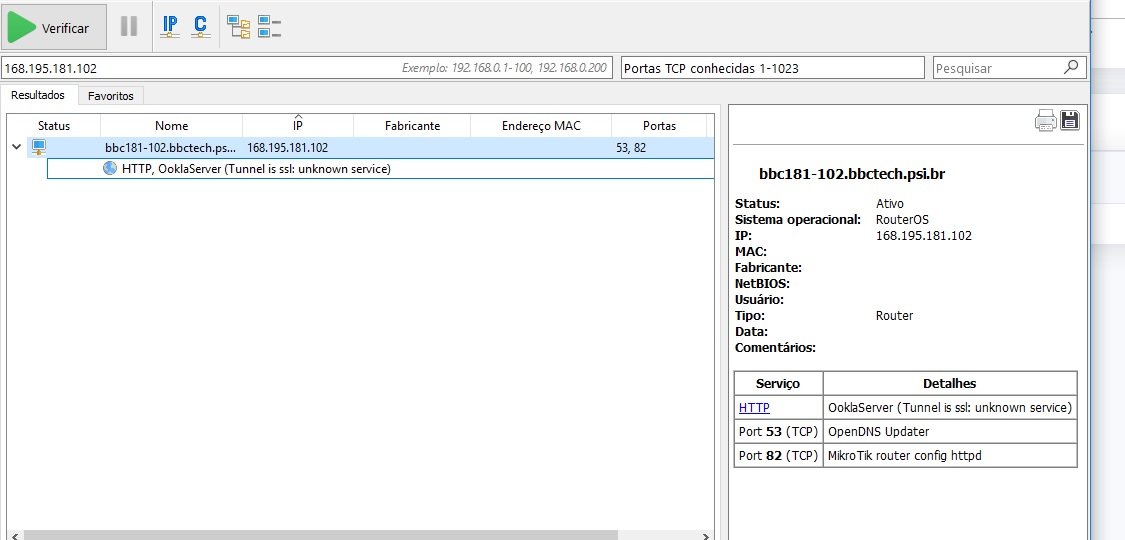Pause the scan with the pause icon

[x=129, y=27]
